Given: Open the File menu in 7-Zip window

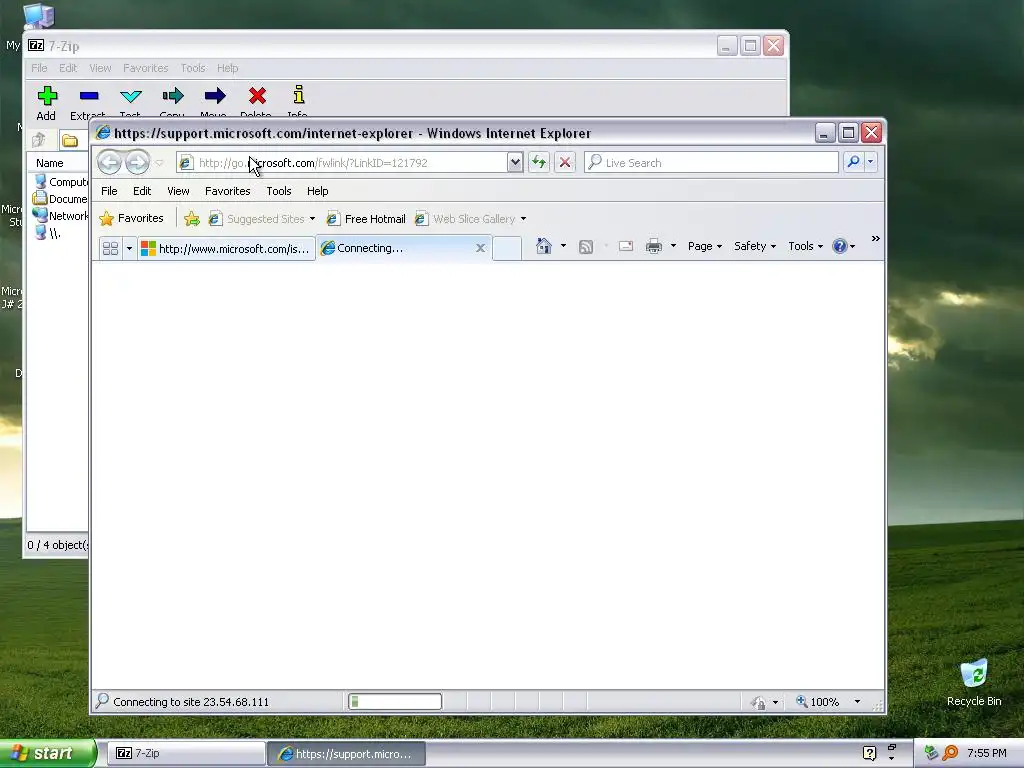Looking at the screenshot, I should (x=39, y=68).
